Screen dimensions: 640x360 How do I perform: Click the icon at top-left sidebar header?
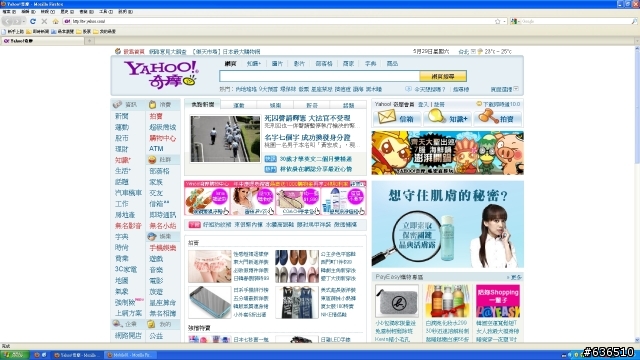pyautogui.click(x=118, y=104)
